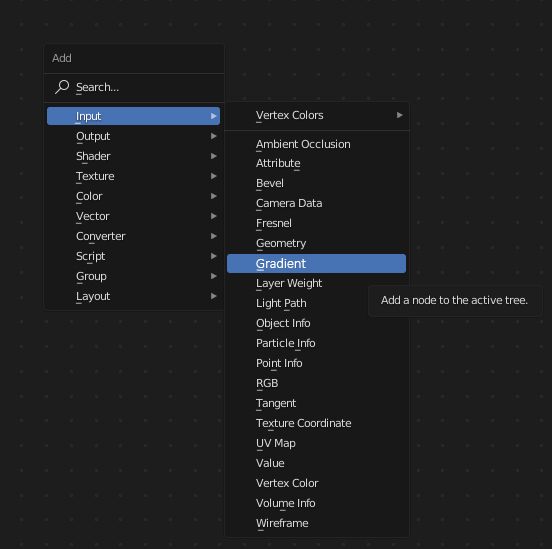The image size is (552, 549).
Task: Open the Color submenu
Action: click(x=133, y=196)
